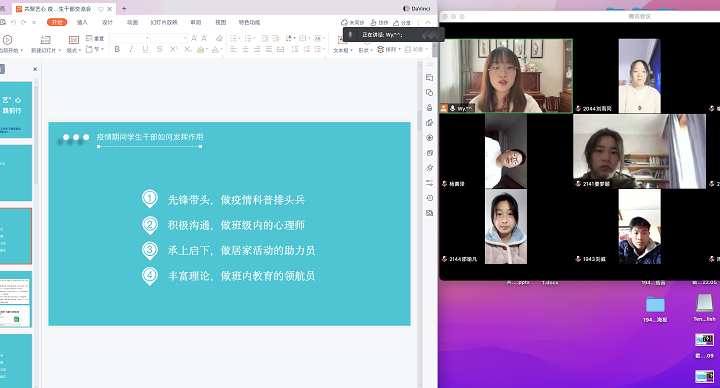720x388 pixels.
Task: Click the play slideshow from current icon
Action: click(7, 39)
